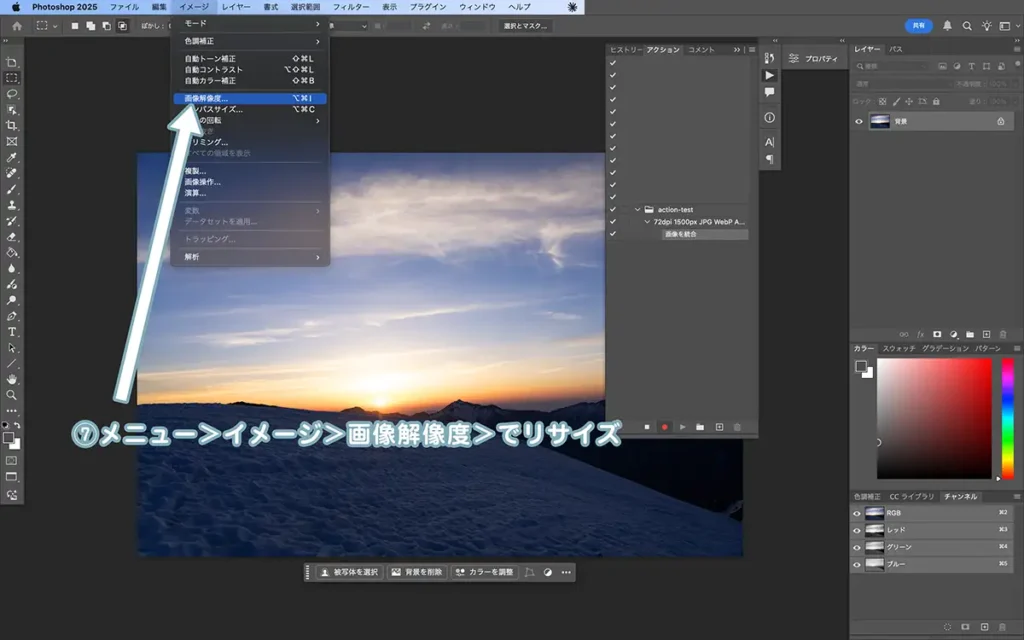Viewport: 1024px width, 640px height.
Task: Switch to the ヒストリー tab
Action: [x=625, y=49]
